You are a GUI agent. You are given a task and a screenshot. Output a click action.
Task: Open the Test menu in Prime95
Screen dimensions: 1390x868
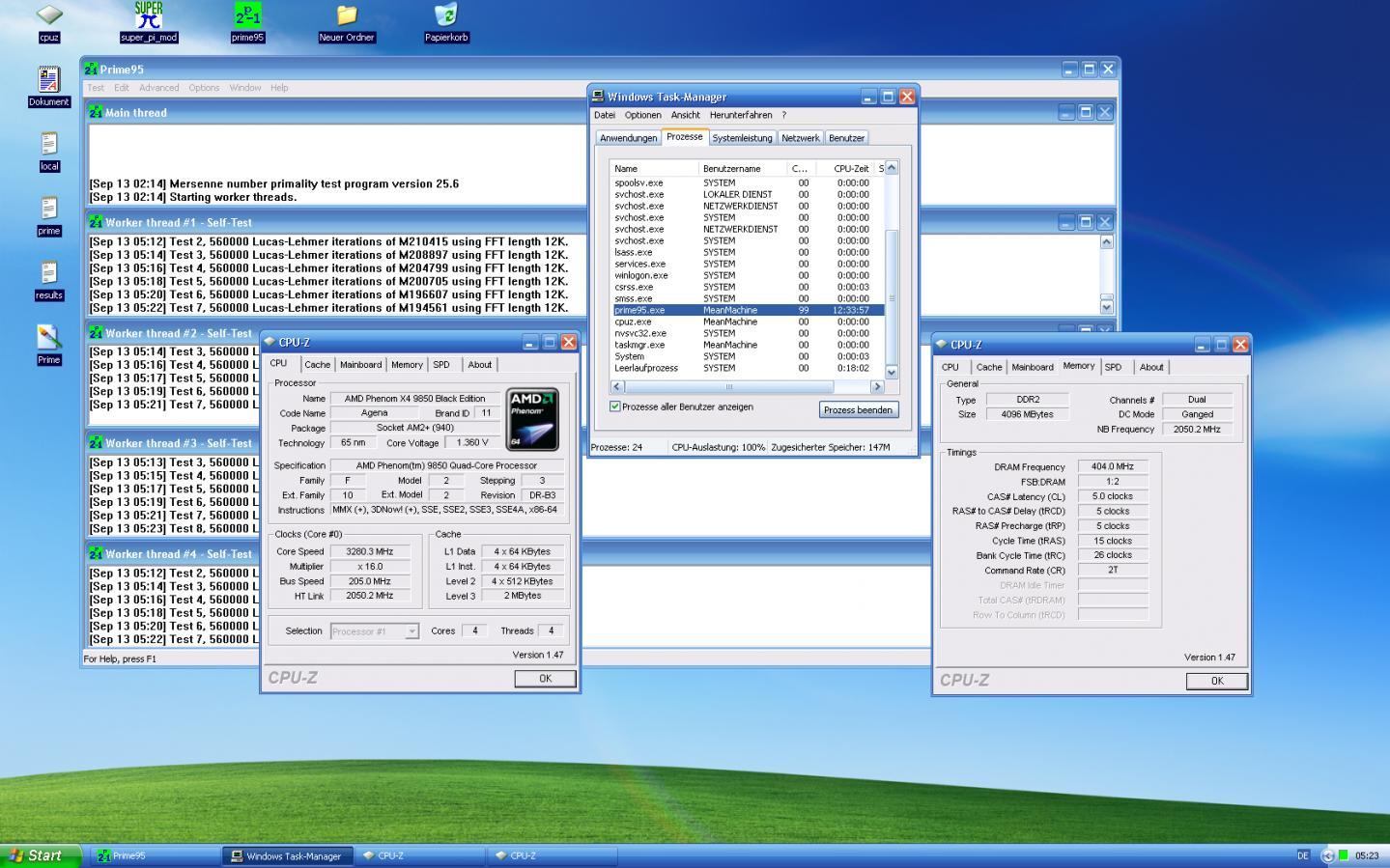pos(96,88)
